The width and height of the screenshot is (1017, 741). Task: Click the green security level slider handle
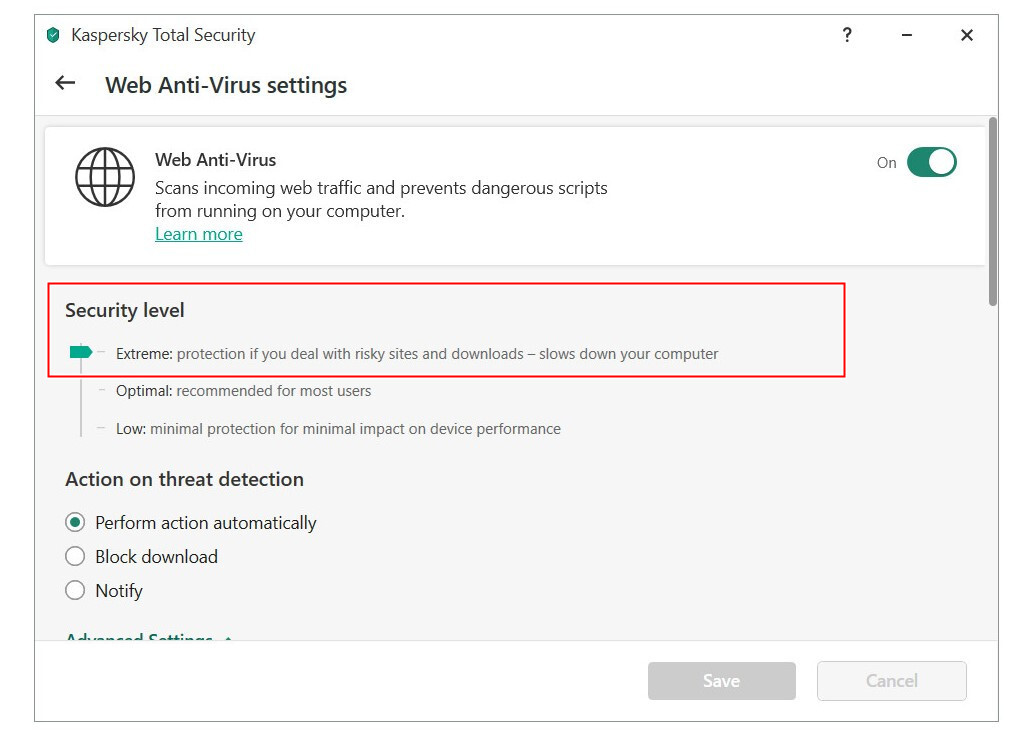tap(81, 352)
